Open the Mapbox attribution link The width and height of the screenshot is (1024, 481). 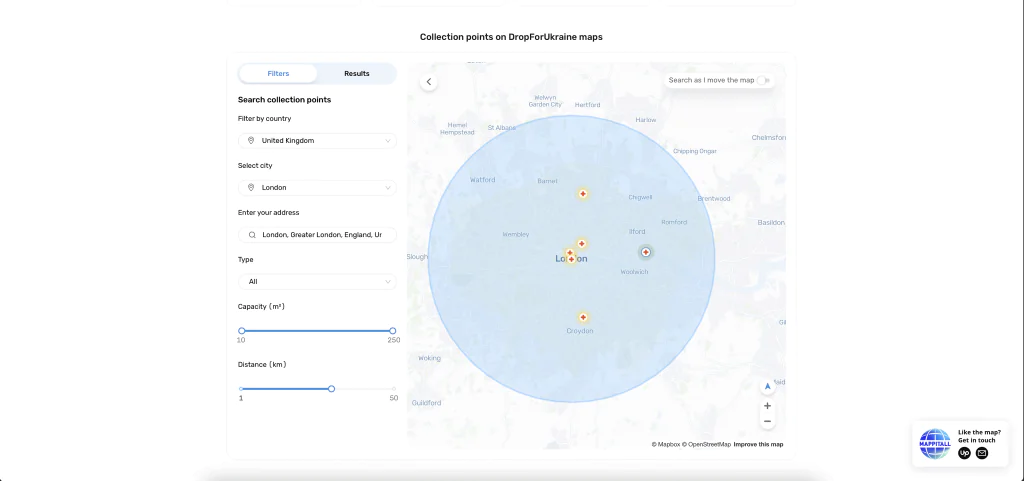tap(666, 444)
